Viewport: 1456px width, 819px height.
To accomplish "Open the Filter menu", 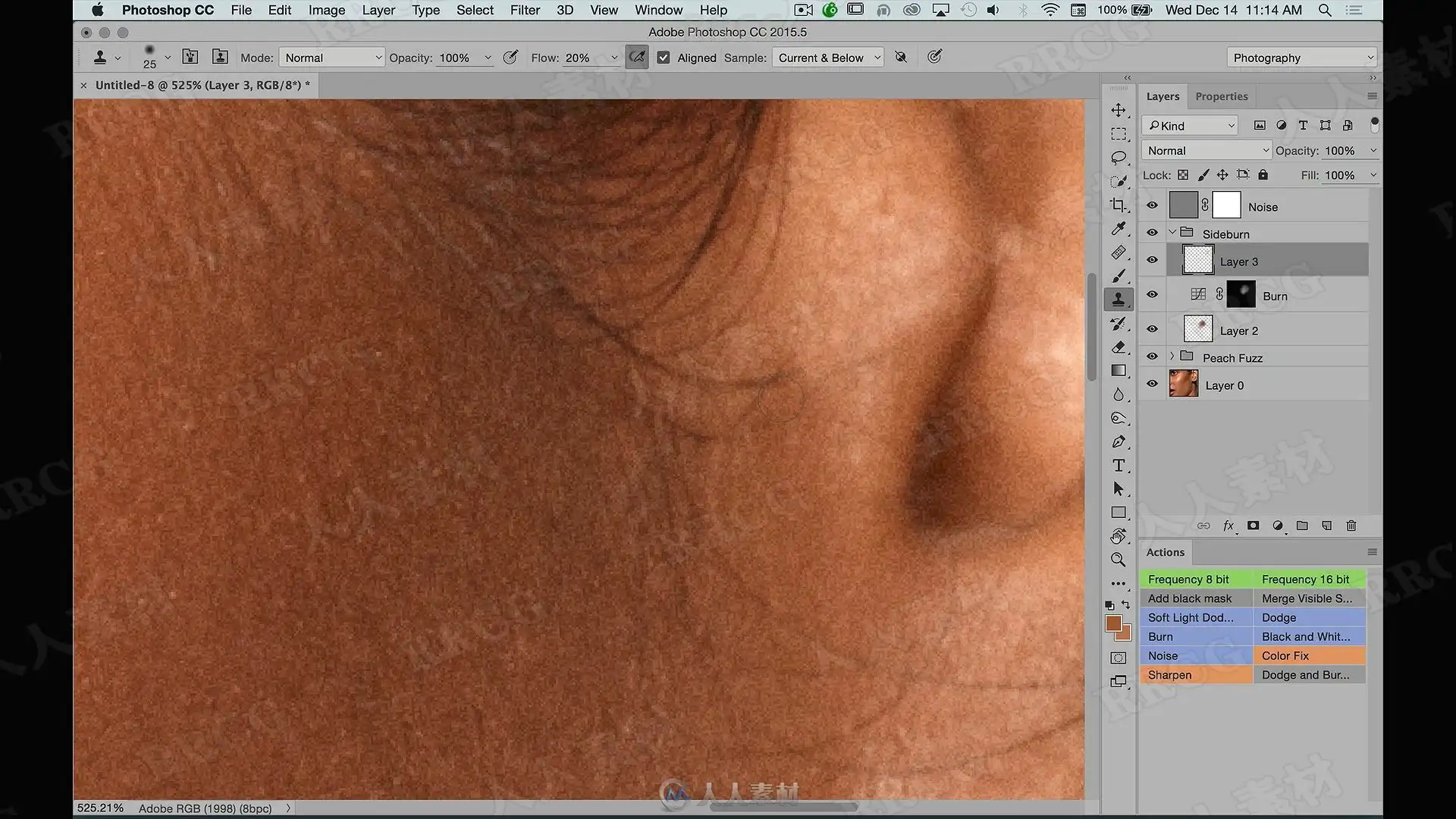I will click(x=525, y=10).
